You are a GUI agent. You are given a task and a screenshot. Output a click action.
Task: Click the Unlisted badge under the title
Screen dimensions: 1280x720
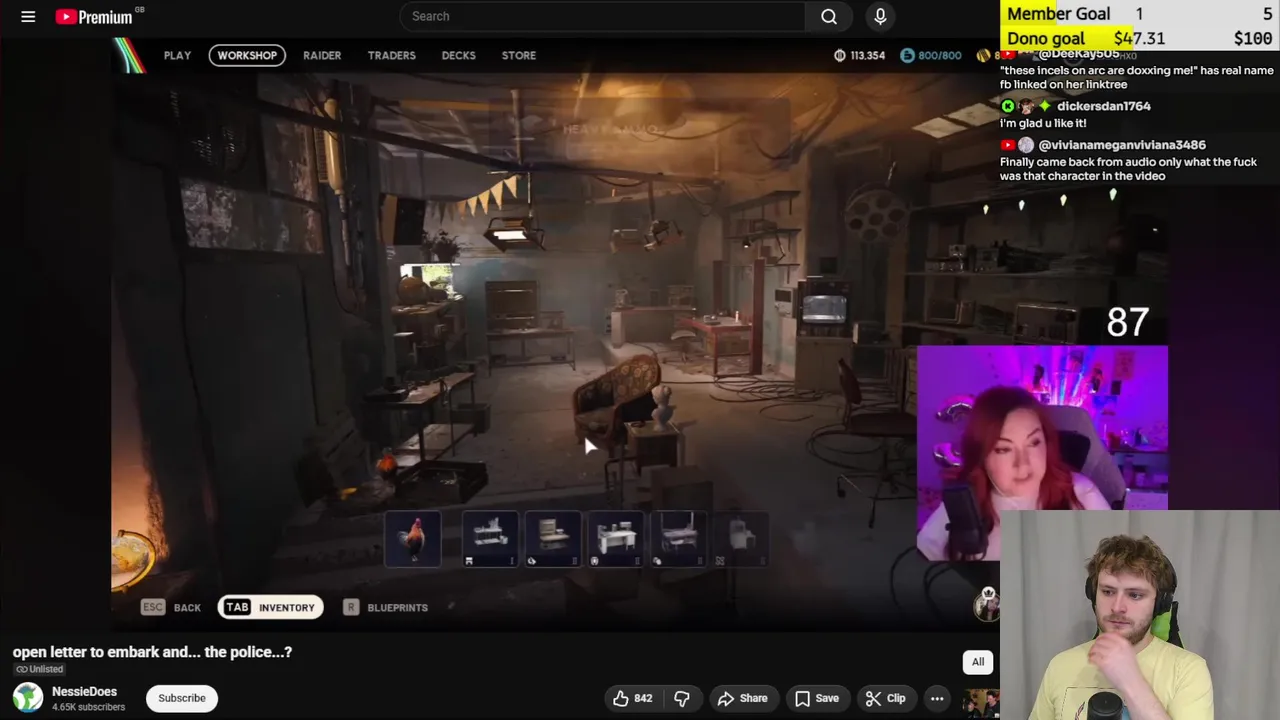39,669
